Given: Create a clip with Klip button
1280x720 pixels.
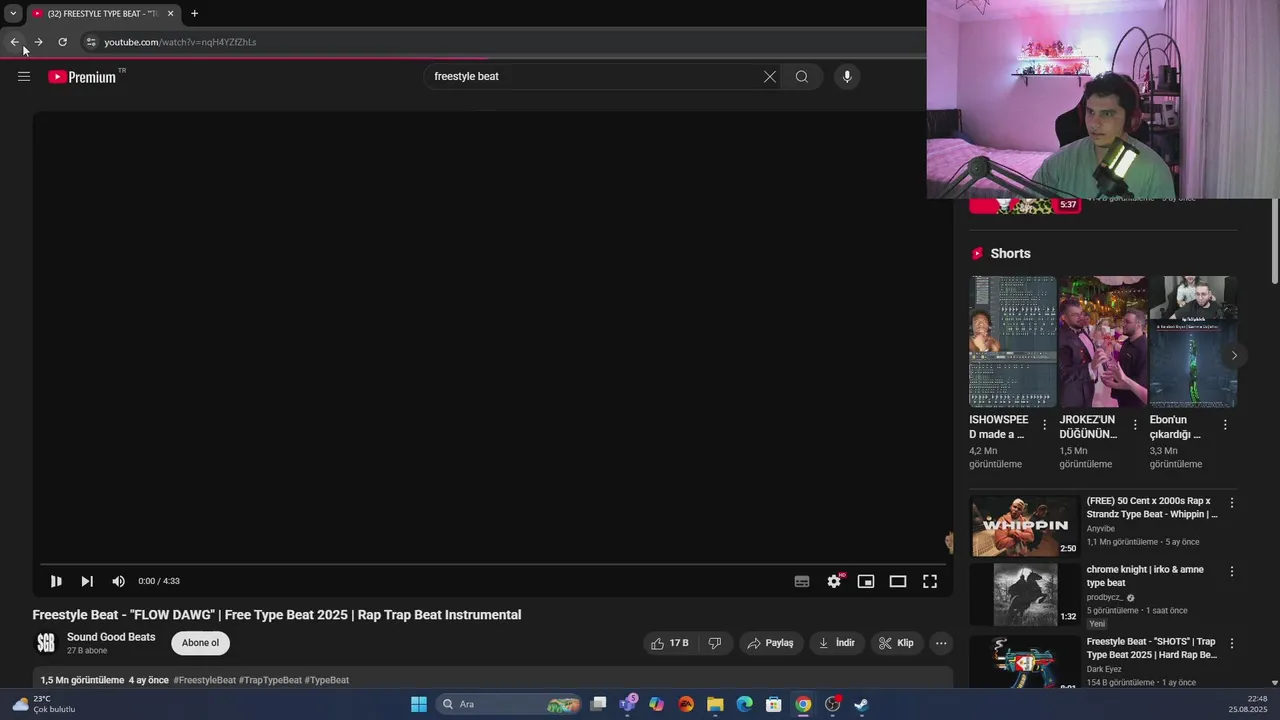Looking at the screenshot, I should click(x=896, y=643).
